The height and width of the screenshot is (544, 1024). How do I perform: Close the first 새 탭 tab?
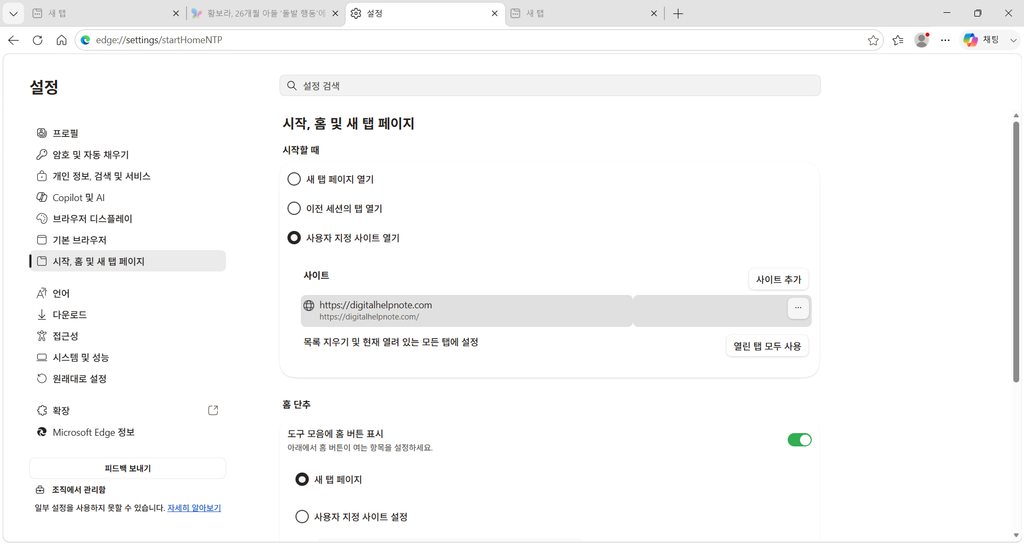[x=176, y=13]
